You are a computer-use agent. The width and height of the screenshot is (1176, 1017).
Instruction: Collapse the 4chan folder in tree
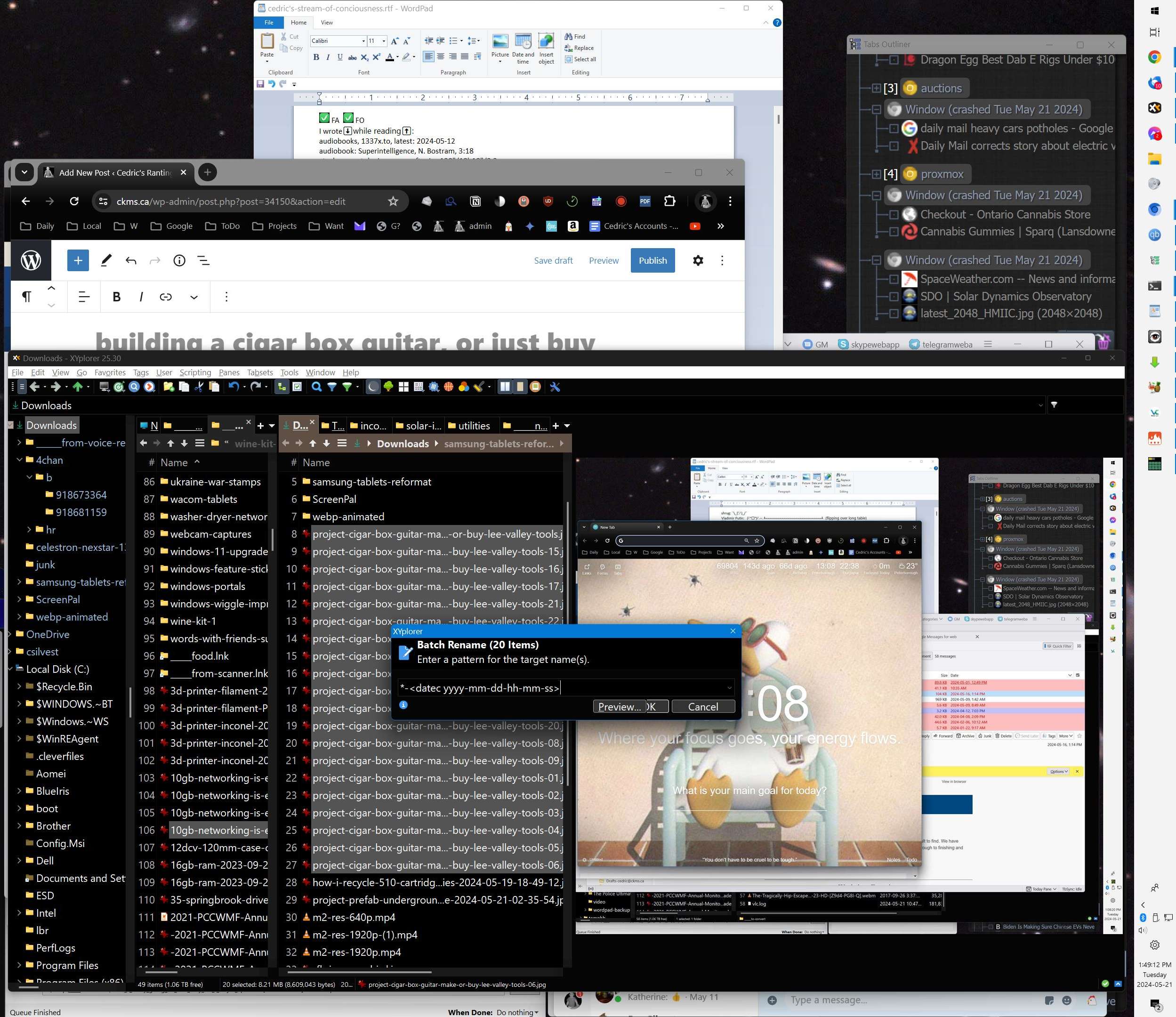point(20,460)
